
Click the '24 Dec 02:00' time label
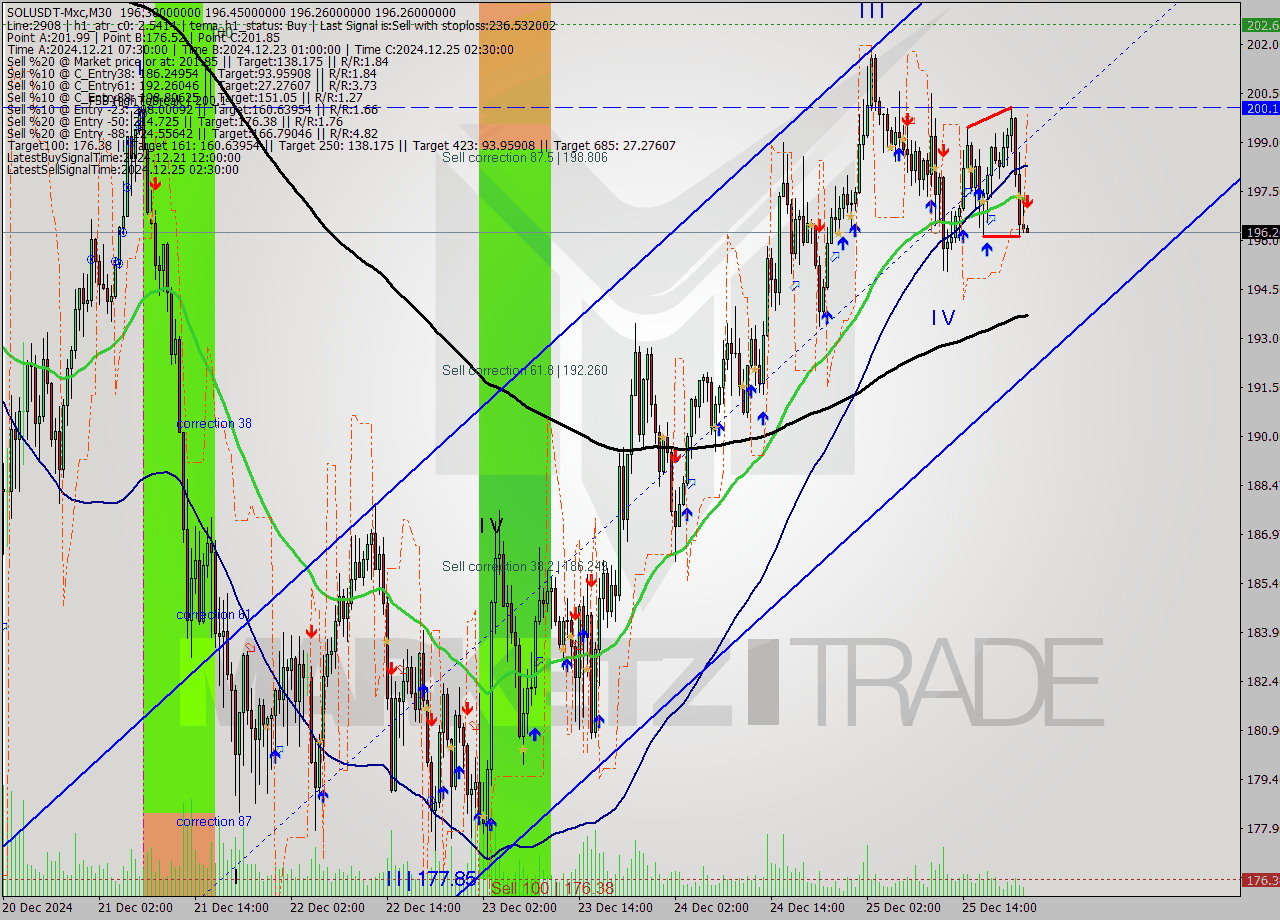point(711,908)
